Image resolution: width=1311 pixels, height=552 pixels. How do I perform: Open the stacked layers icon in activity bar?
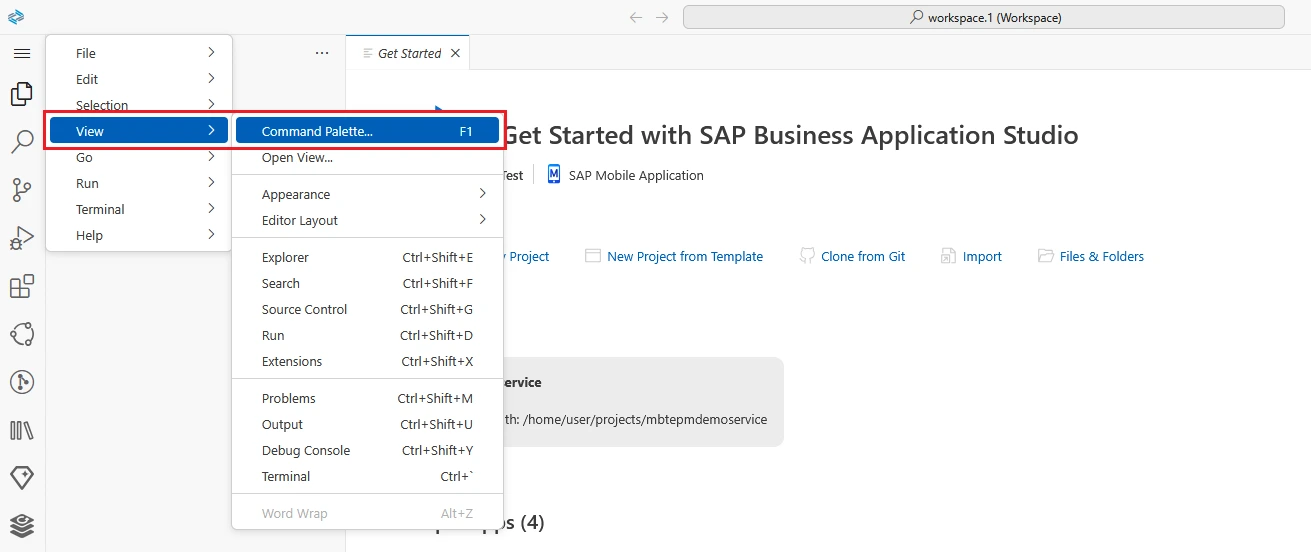[x=21, y=526]
